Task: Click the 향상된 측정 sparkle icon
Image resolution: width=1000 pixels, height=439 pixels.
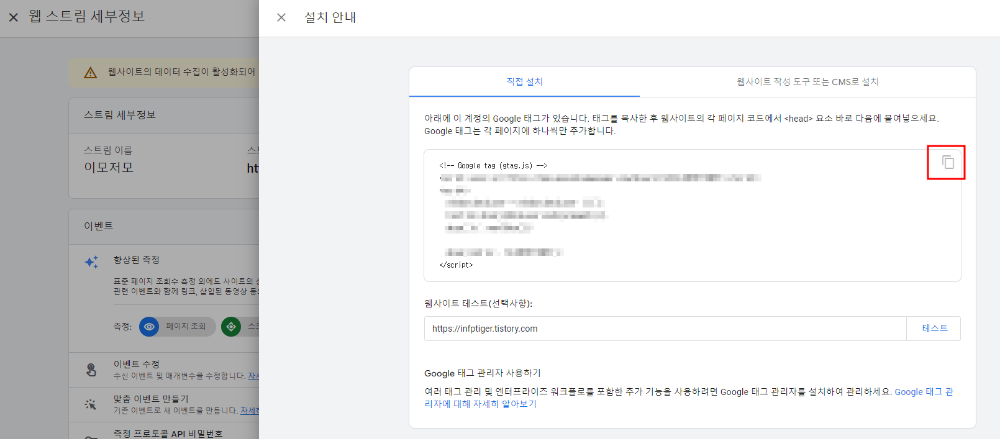Action: pyautogui.click(x=92, y=262)
